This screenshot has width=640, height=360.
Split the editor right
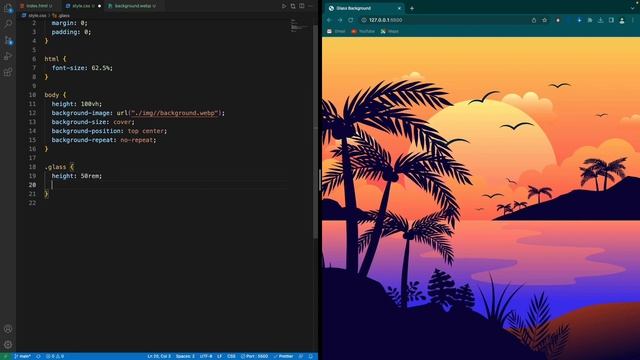tap(302, 6)
